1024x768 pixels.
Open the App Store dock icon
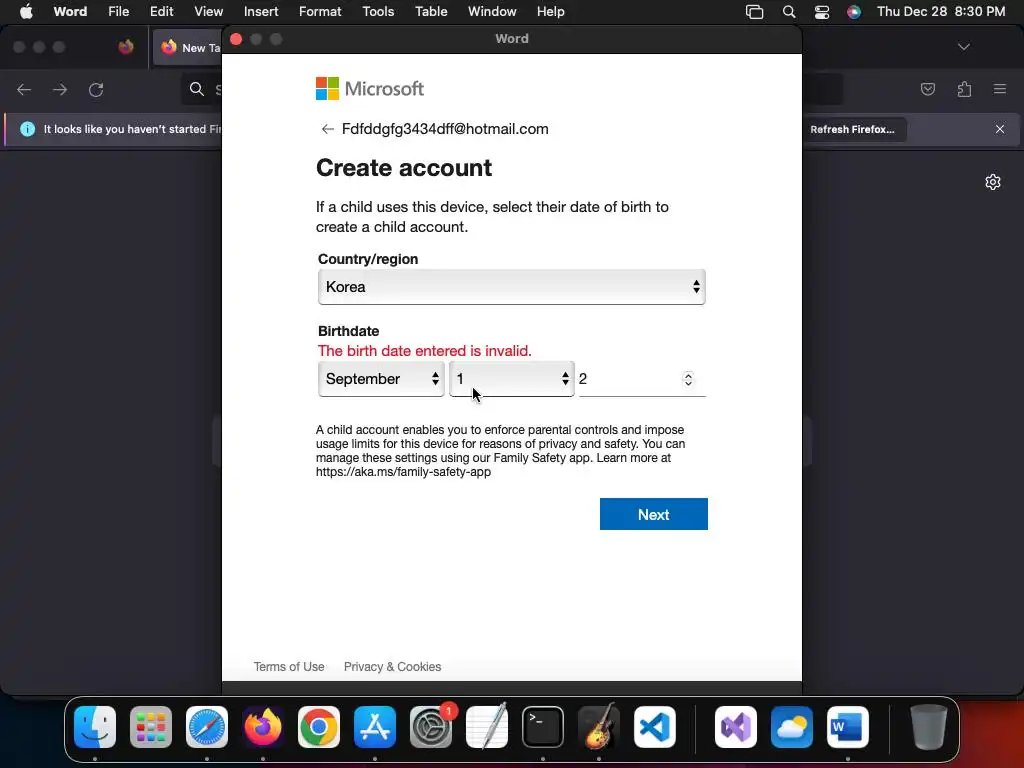(x=375, y=727)
